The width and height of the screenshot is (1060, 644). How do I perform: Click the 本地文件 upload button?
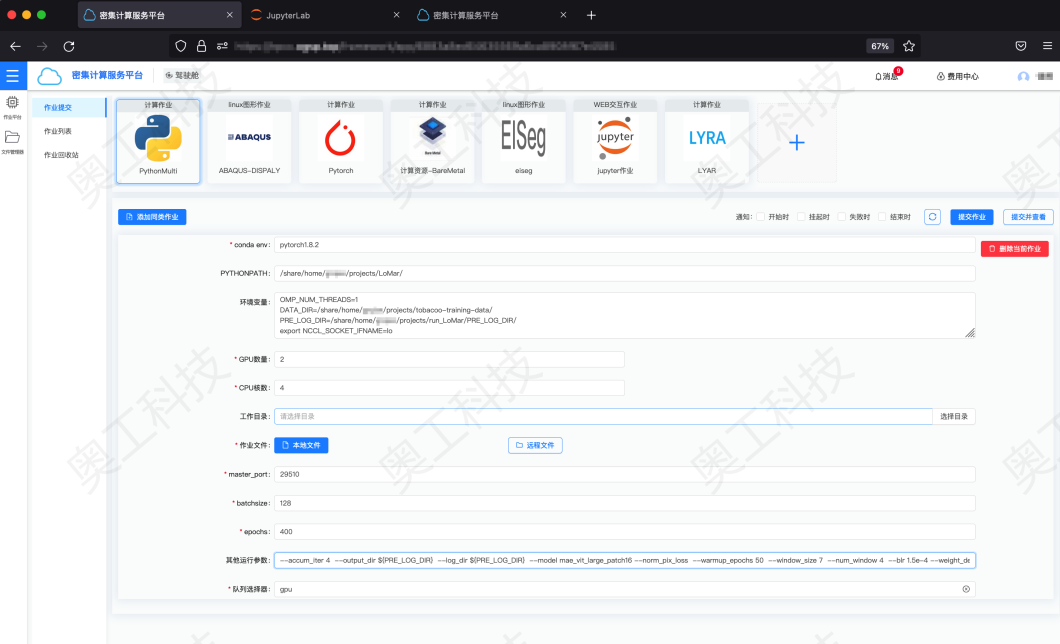pos(302,445)
